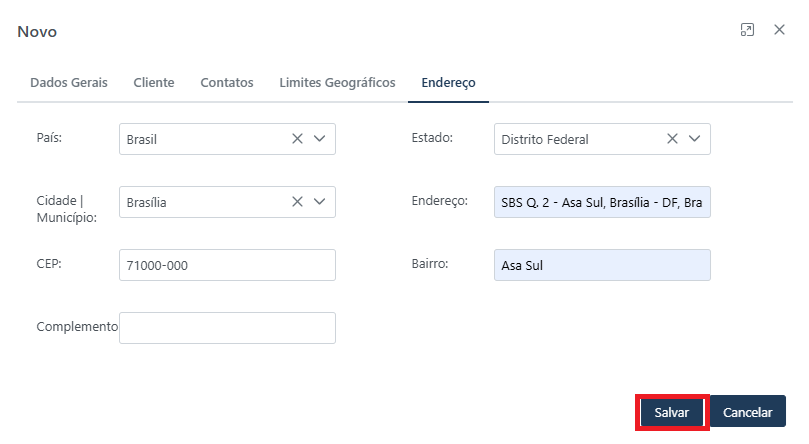Expand the País dropdown arrow
This screenshot has width=809, height=444.
tap(320, 139)
